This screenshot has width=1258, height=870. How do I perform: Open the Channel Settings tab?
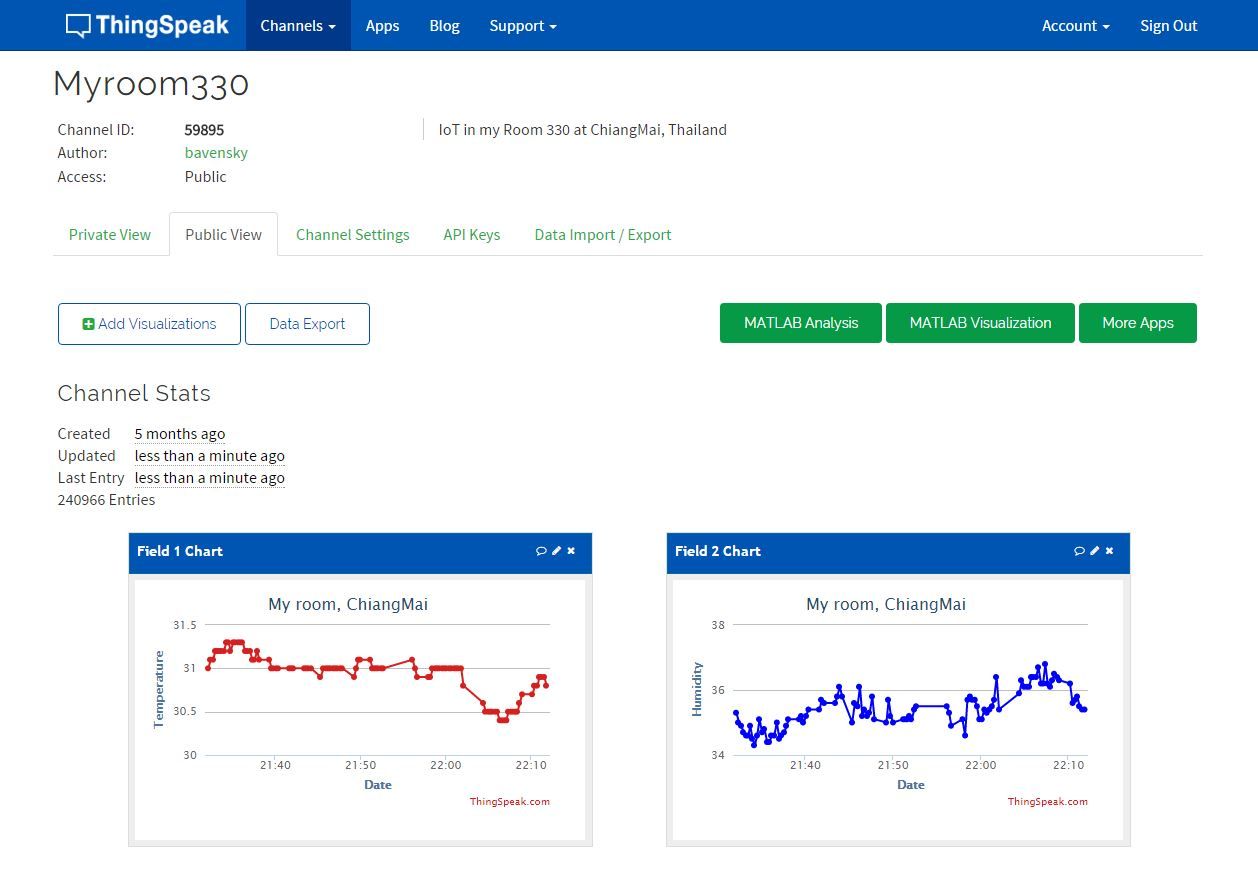point(352,235)
